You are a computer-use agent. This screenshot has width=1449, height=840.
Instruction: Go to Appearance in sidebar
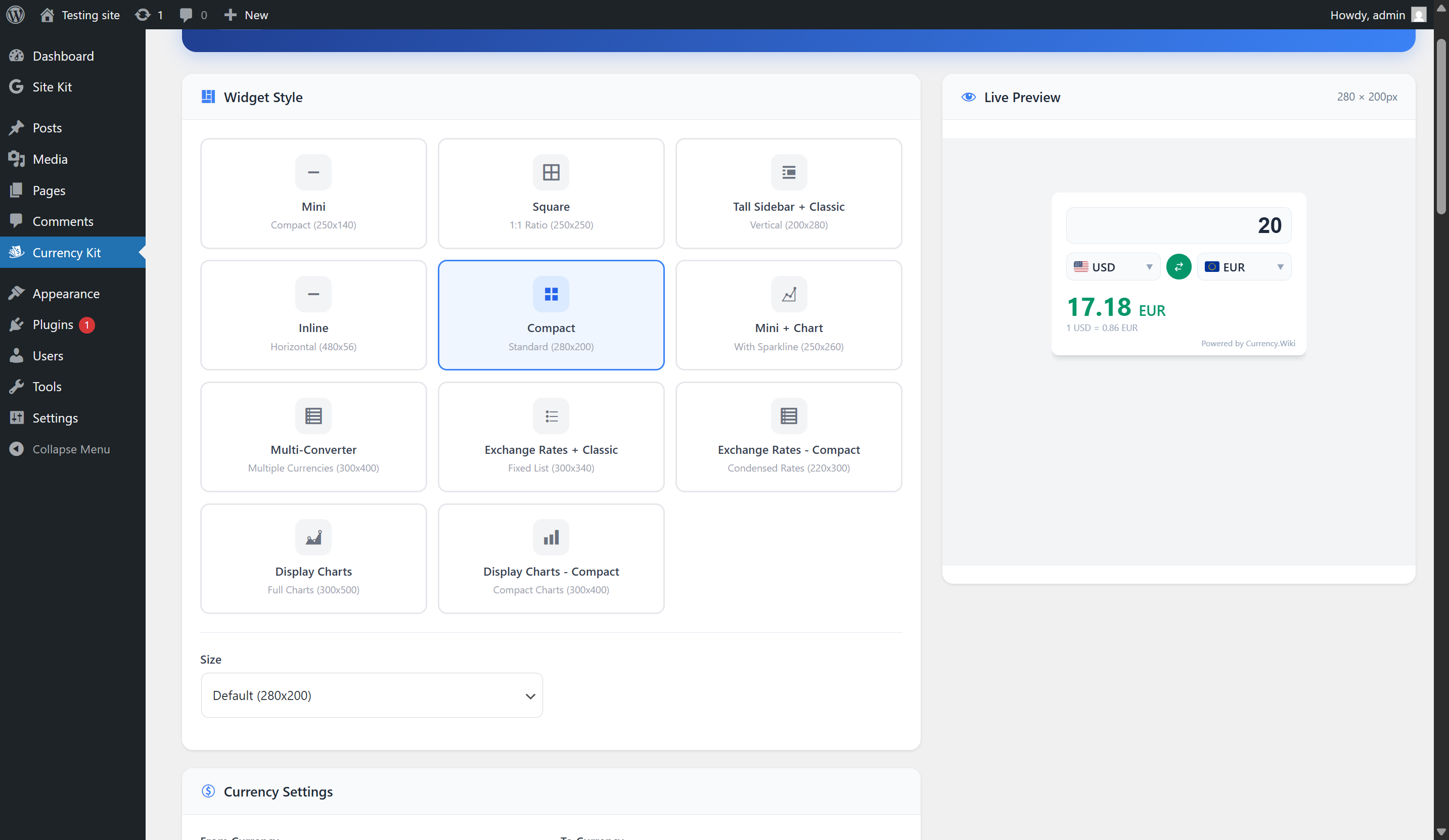(66, 294)
